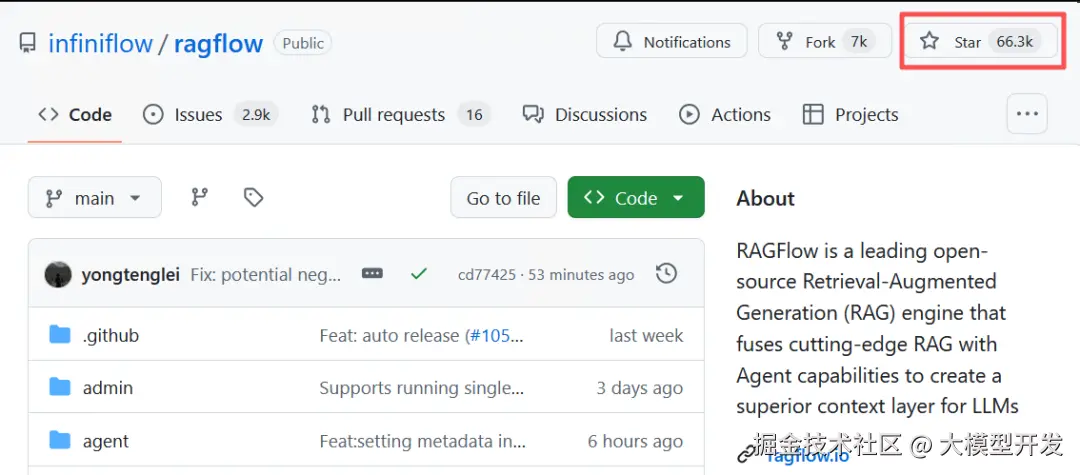Open the admin folder
This screenshot has width=1080, height=475.
pos(107,388)
